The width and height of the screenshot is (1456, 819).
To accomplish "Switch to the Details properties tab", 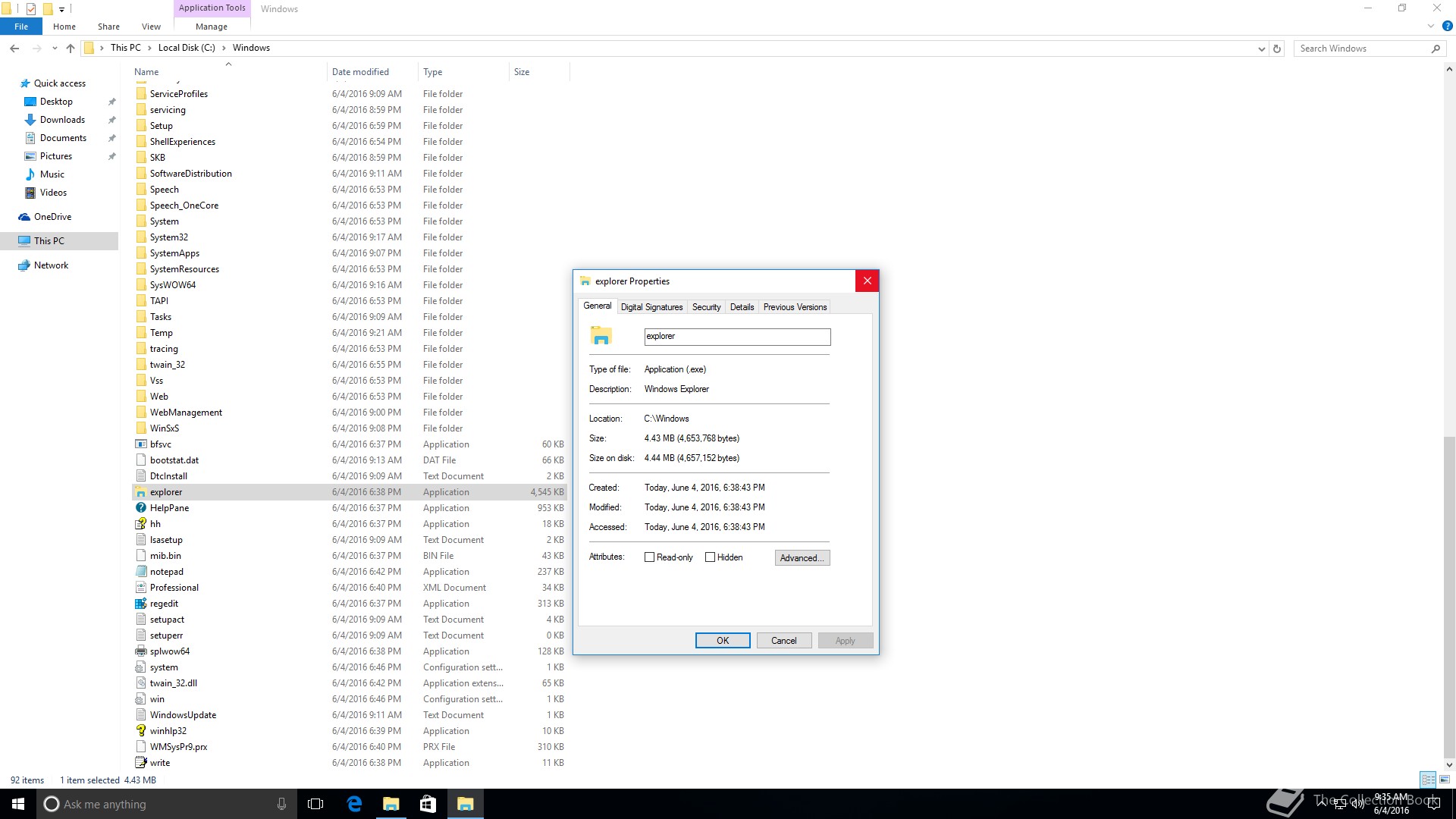I will [x=742, y=307].
